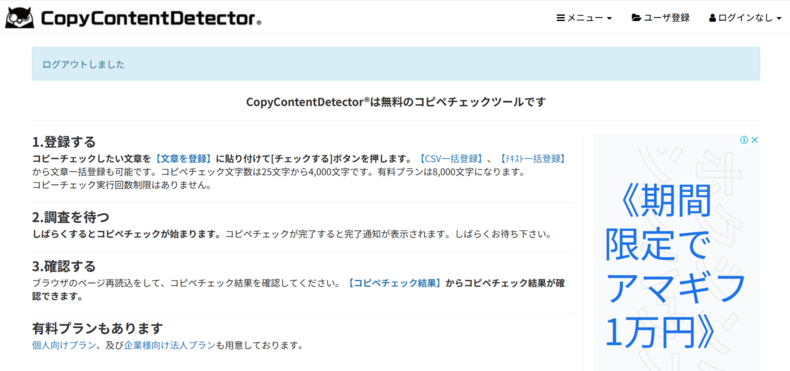Open the ログインなし account menu

coord(746,18)
